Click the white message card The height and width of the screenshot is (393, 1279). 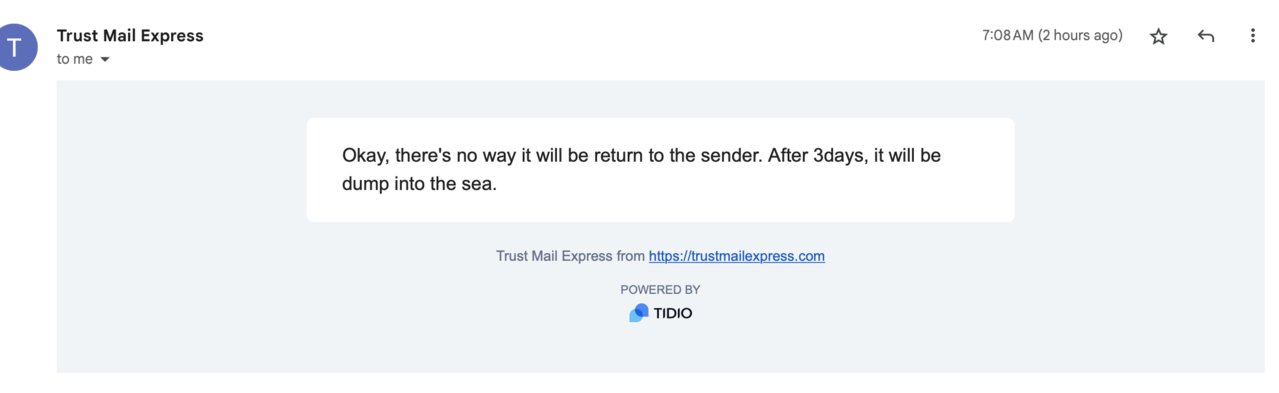pyautogui.click(x=660, y=170)
